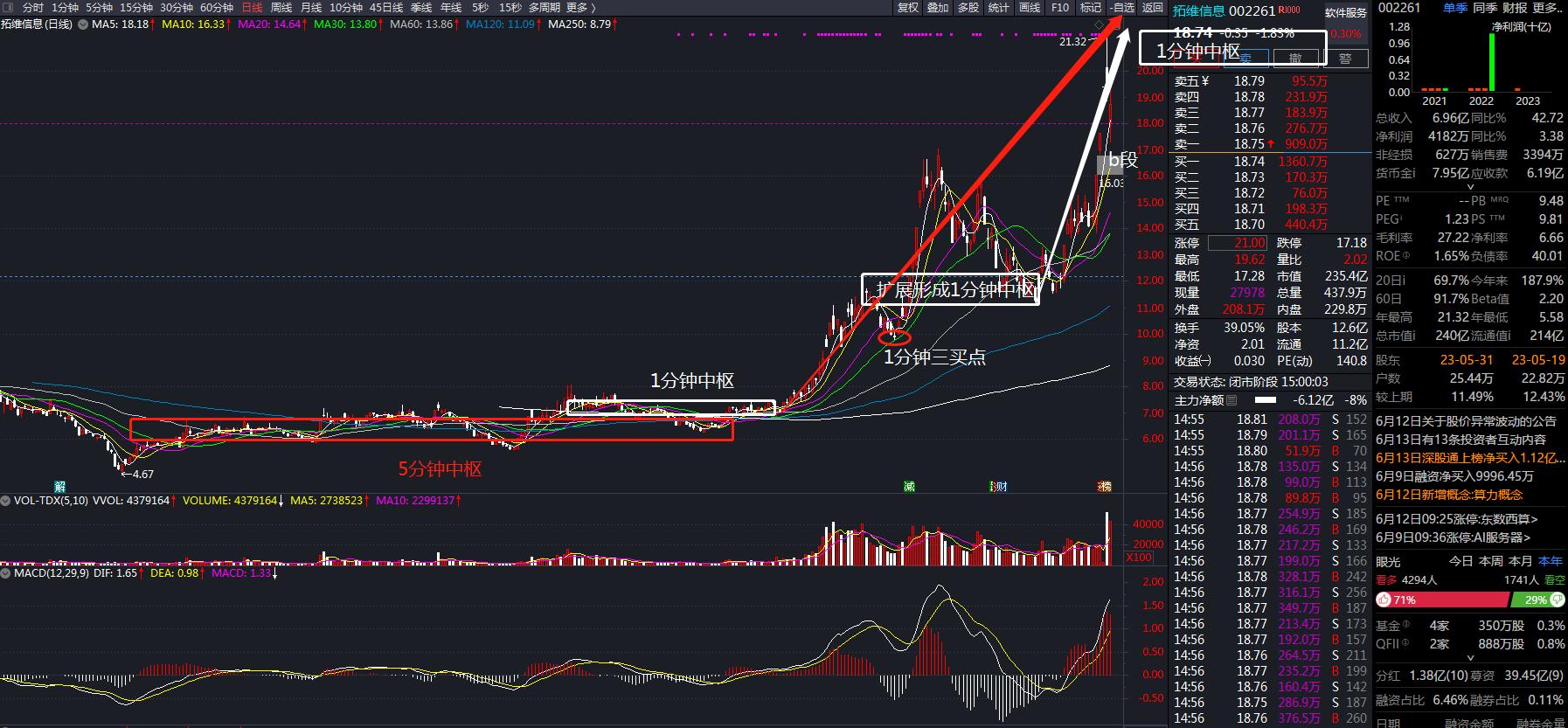This screenshot has width=1568, height=728.
Task: Select 今日 in the 眼光 section
Action: tap(1460, 561)
